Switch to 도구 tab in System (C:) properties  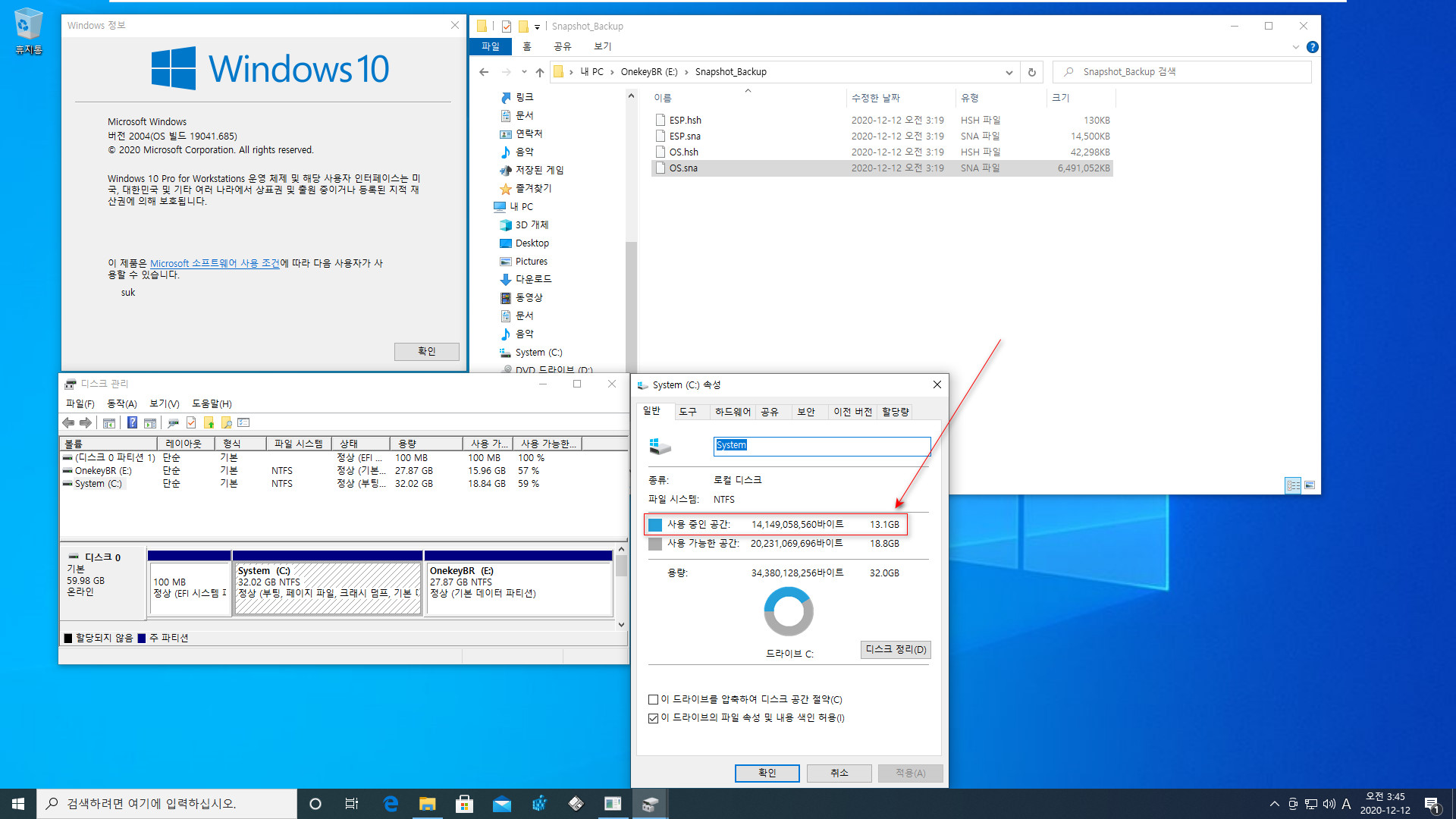tap(687, 412)
